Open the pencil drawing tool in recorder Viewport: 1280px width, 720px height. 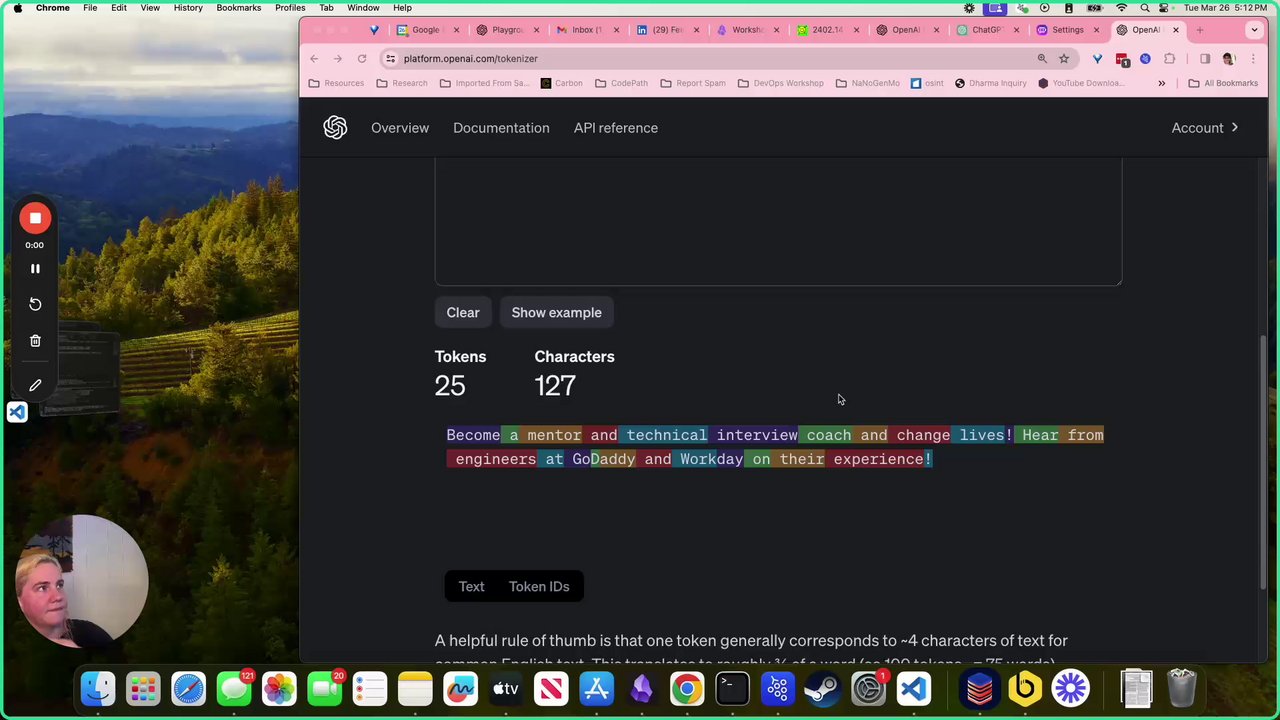(x=35, y=385)
